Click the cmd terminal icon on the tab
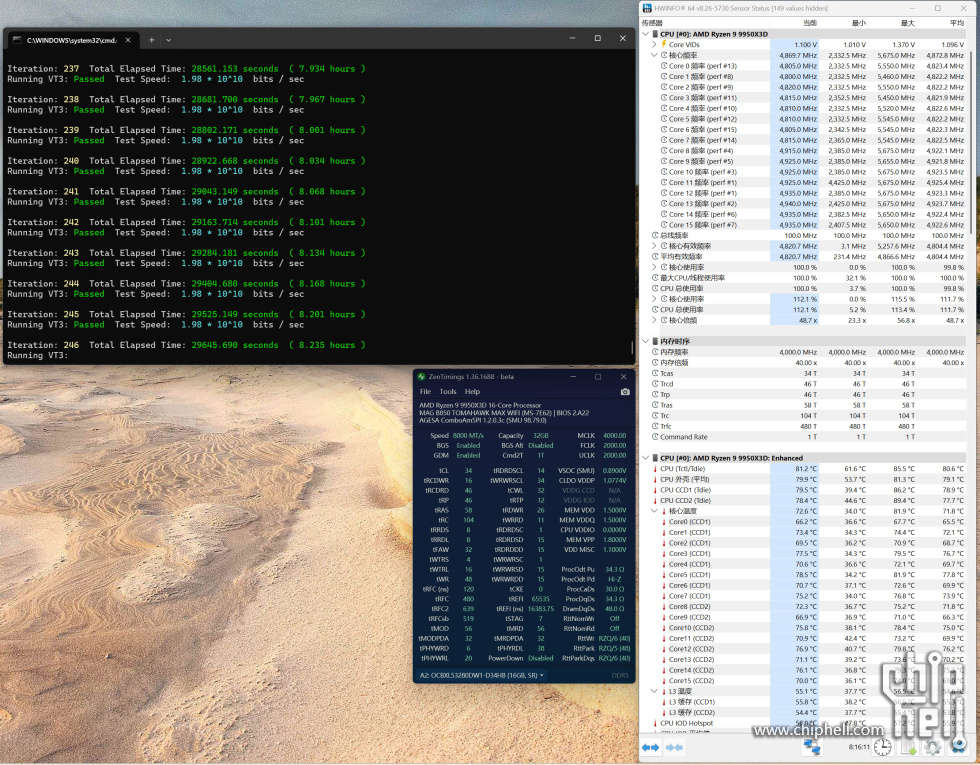This screenshot has height=765, width=980. [17, 40]
